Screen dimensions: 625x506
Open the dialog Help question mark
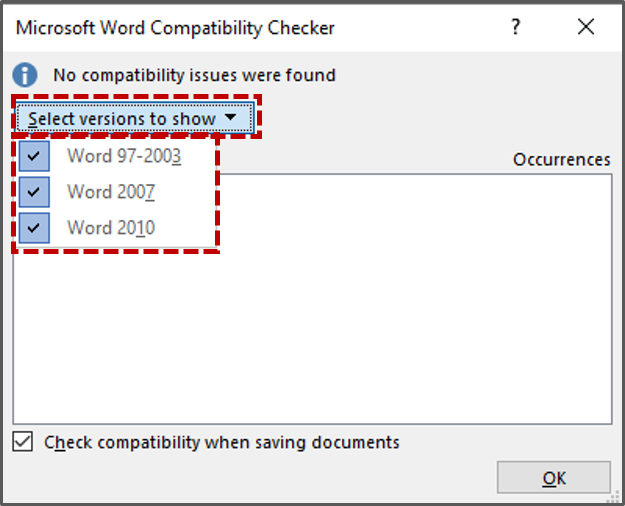pos(516,27)
